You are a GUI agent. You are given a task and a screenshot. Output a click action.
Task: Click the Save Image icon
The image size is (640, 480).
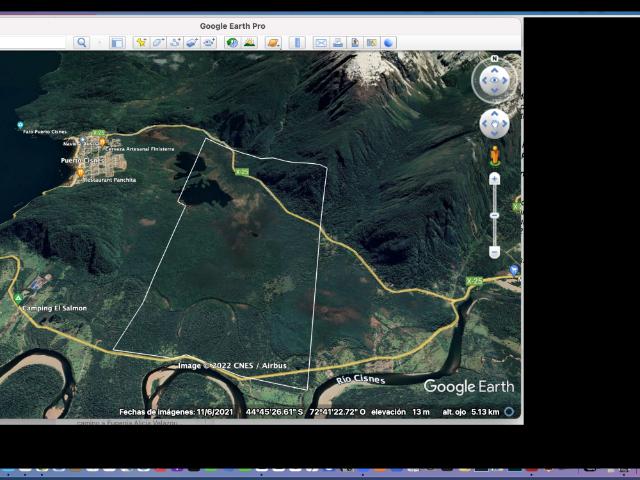point(355,42)
